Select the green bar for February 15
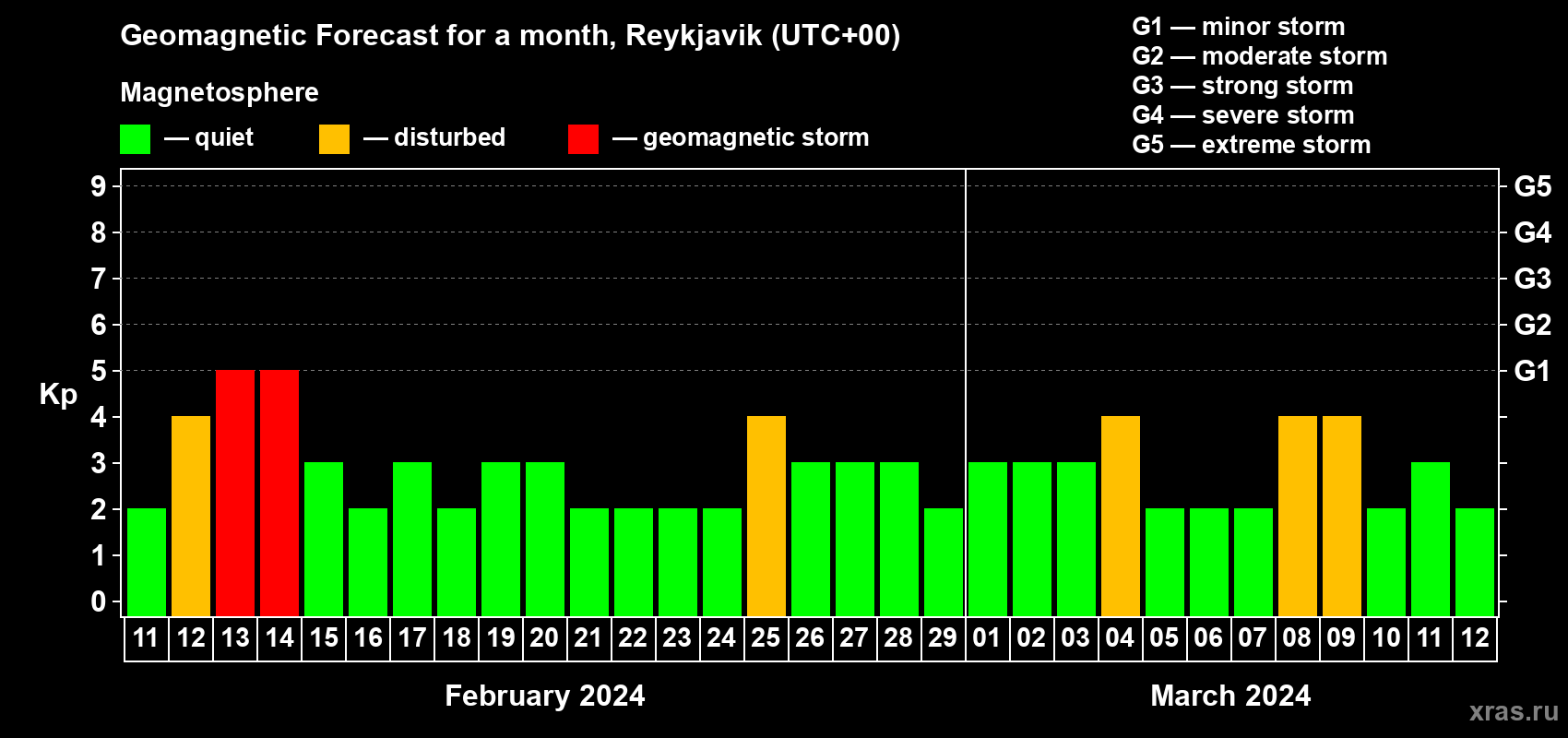1568x738 pixels. pos(324,539)
